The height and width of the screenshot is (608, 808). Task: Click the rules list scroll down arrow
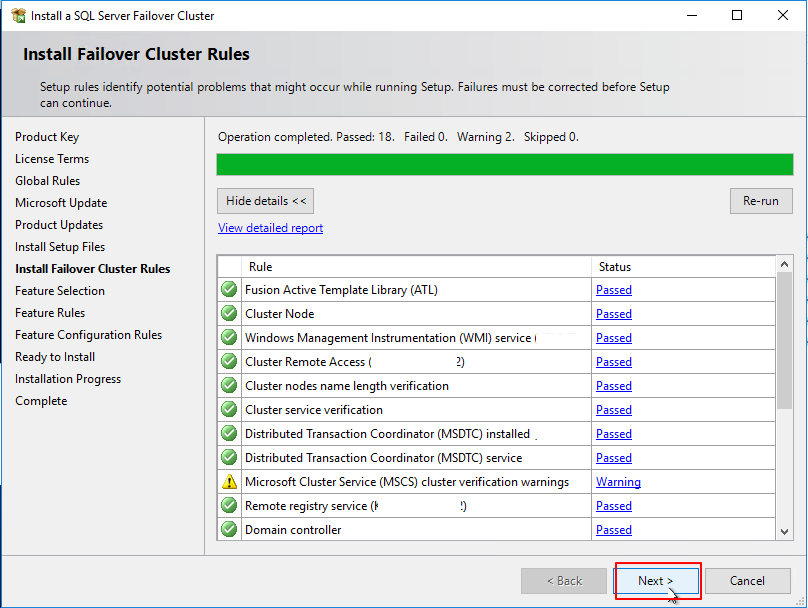[784, 532]
